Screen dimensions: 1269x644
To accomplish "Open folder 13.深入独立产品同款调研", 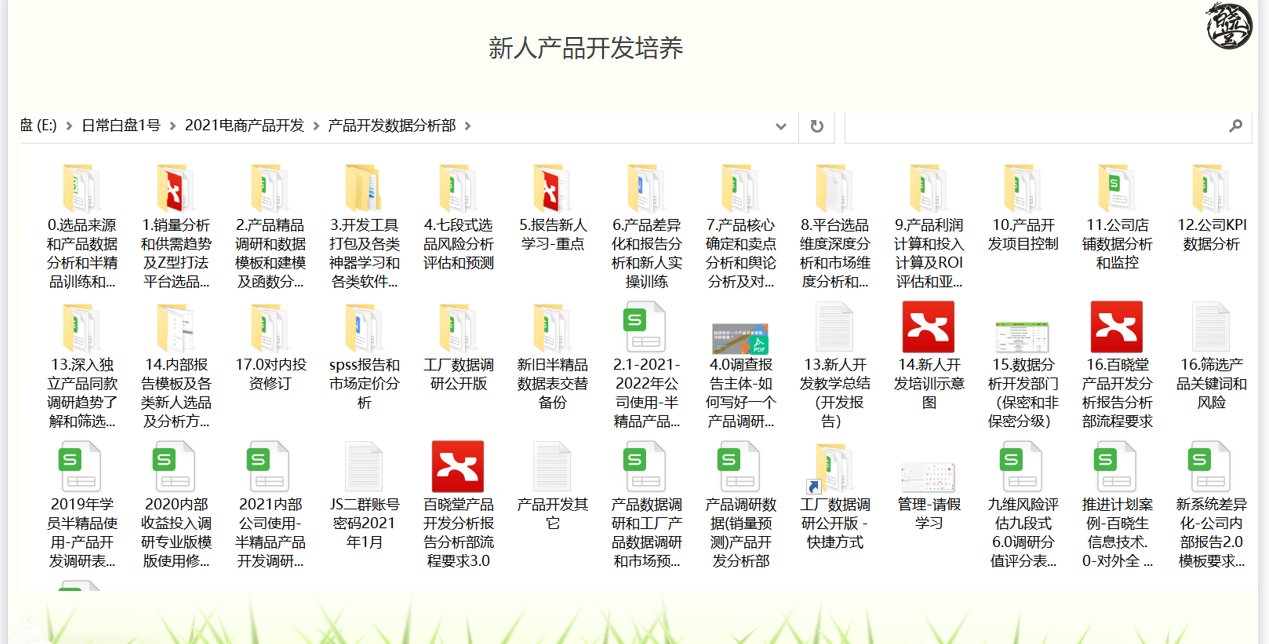I will coord(81,366).
